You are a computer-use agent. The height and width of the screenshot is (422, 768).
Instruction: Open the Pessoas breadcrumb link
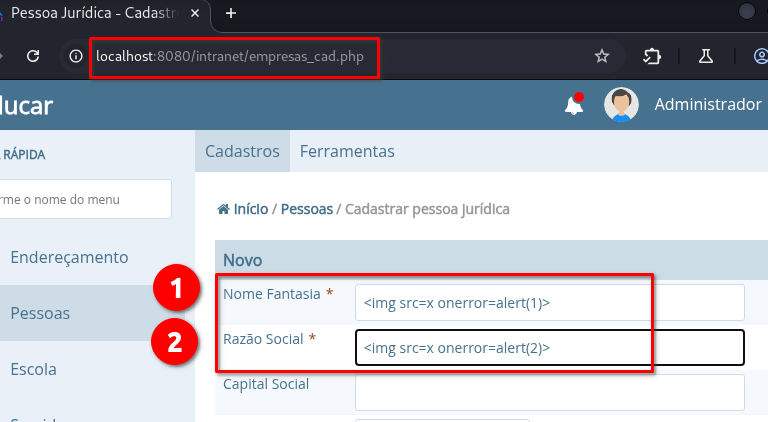(307, 209)
